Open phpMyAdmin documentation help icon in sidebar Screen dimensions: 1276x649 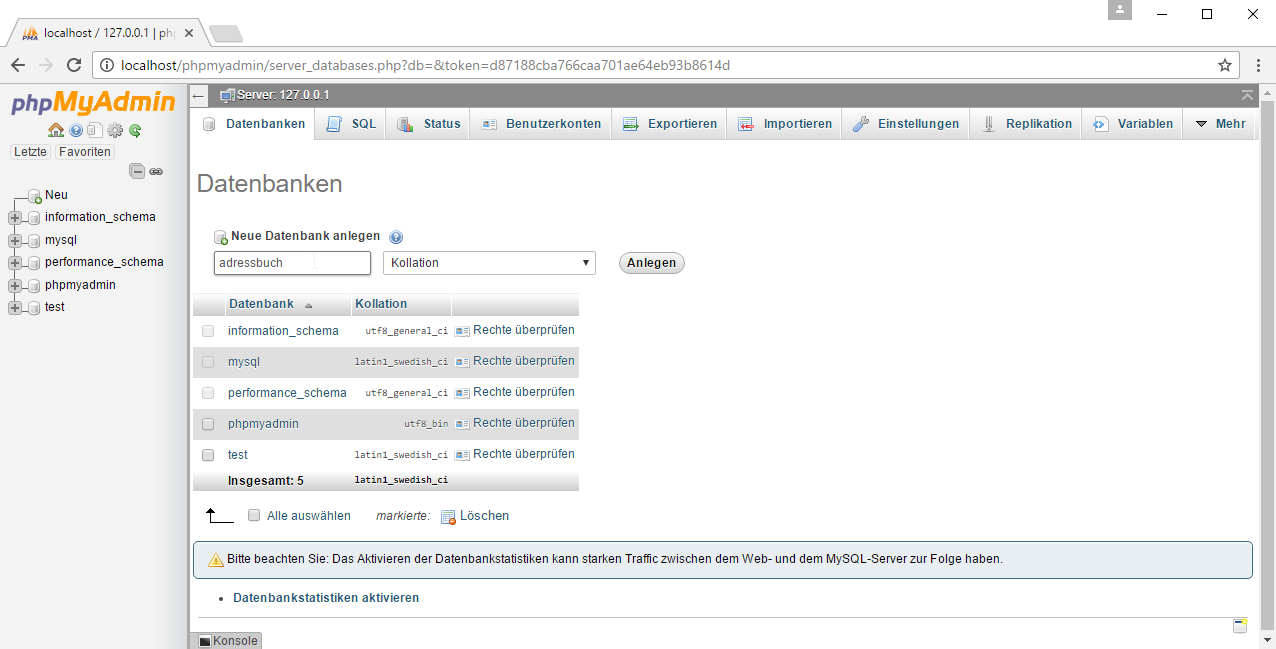coord(76,130)
